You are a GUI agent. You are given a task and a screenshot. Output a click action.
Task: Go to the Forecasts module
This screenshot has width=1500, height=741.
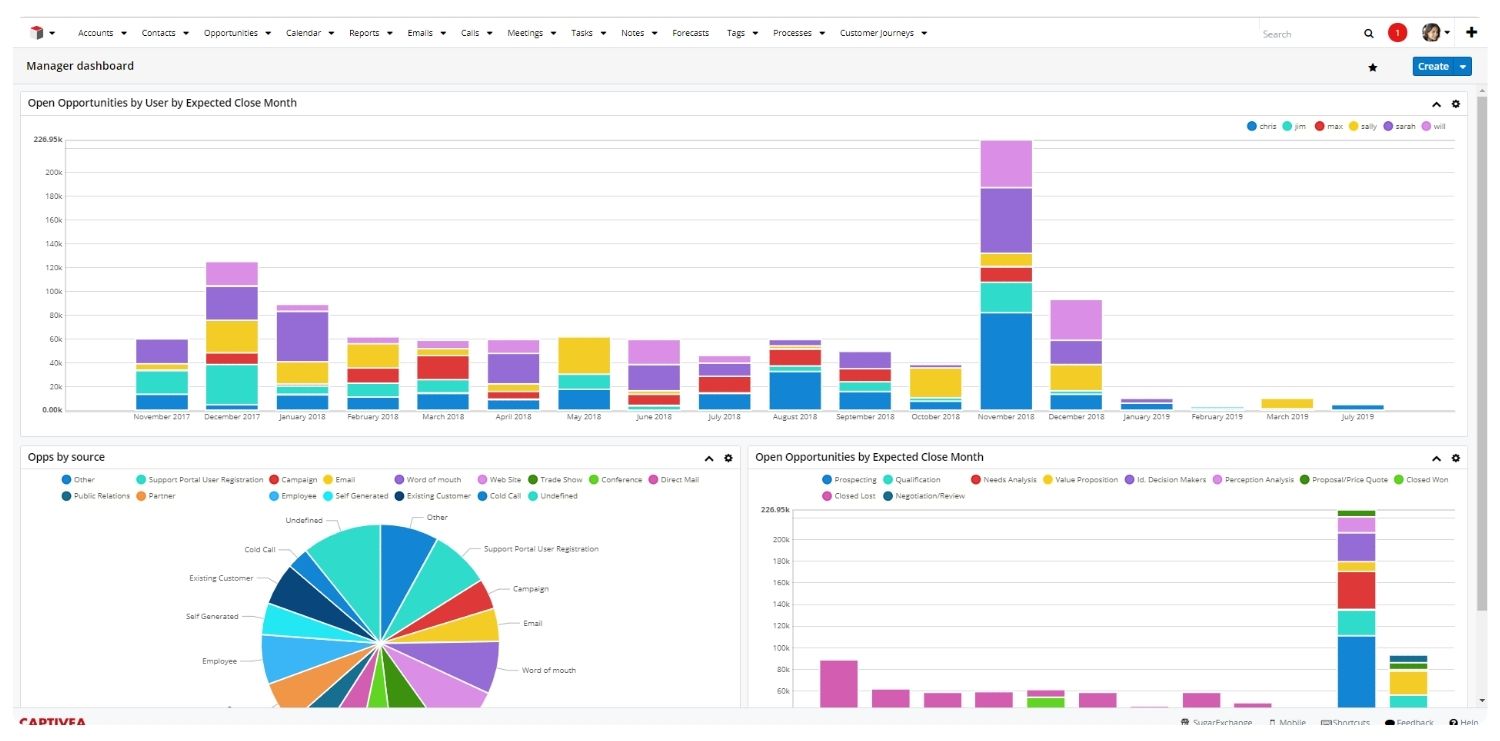[690, 33]
